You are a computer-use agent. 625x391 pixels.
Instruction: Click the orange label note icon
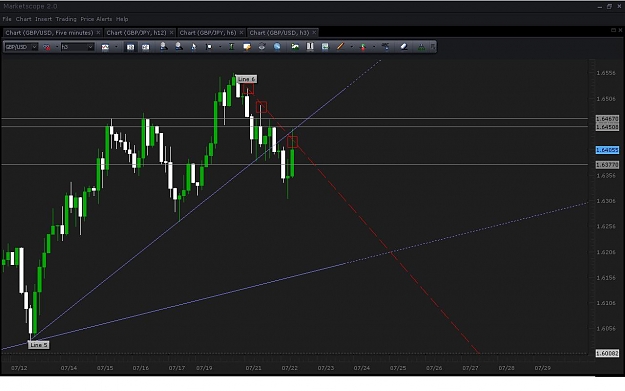(x=247, y=47)
